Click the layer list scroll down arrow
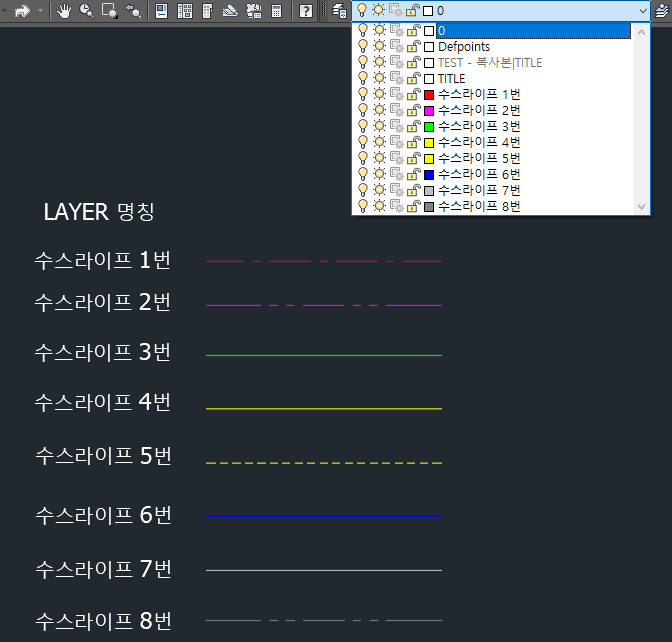 point(641,207)
